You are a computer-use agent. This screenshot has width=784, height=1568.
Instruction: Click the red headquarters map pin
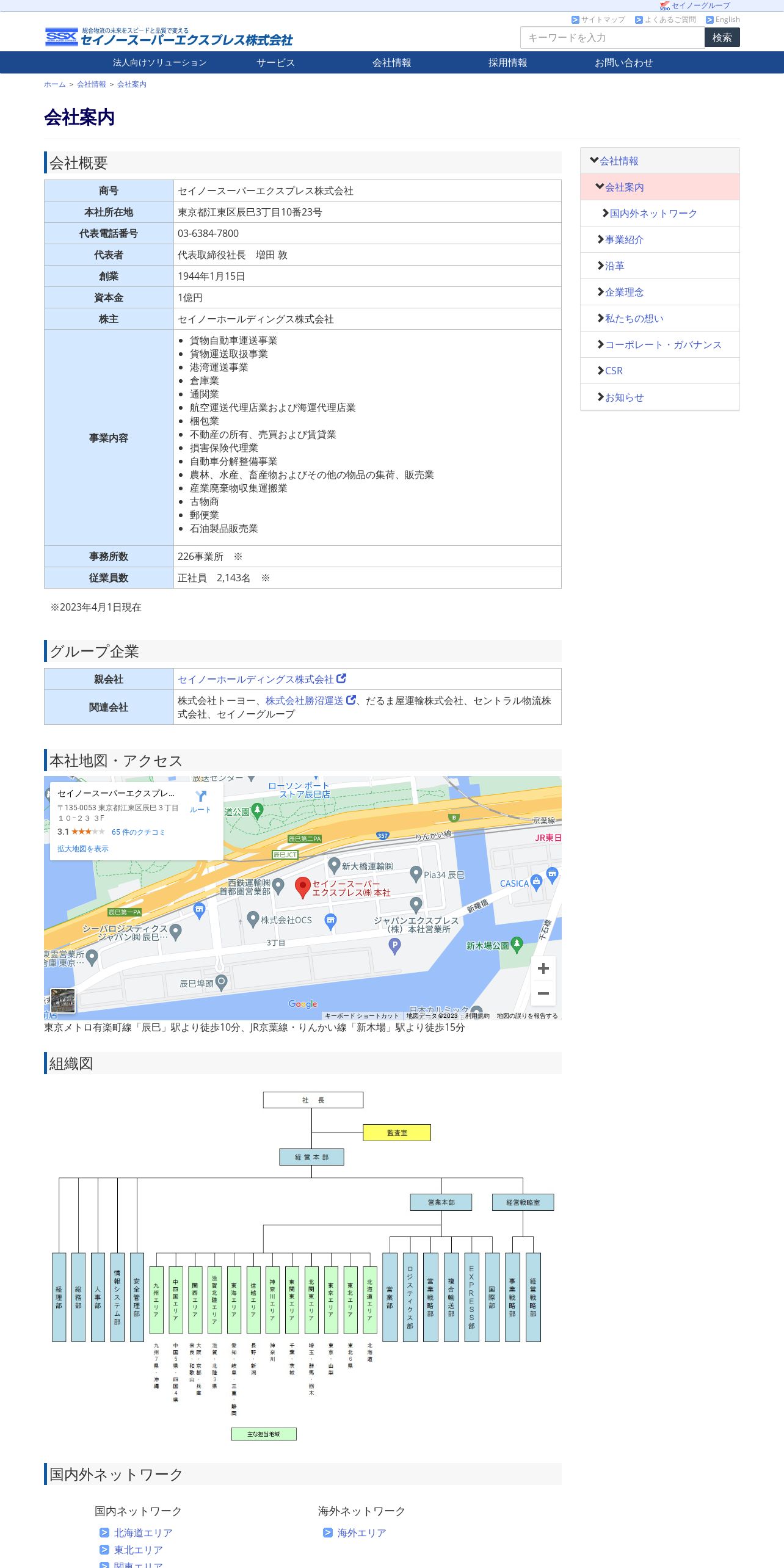[x=303, y=888]
